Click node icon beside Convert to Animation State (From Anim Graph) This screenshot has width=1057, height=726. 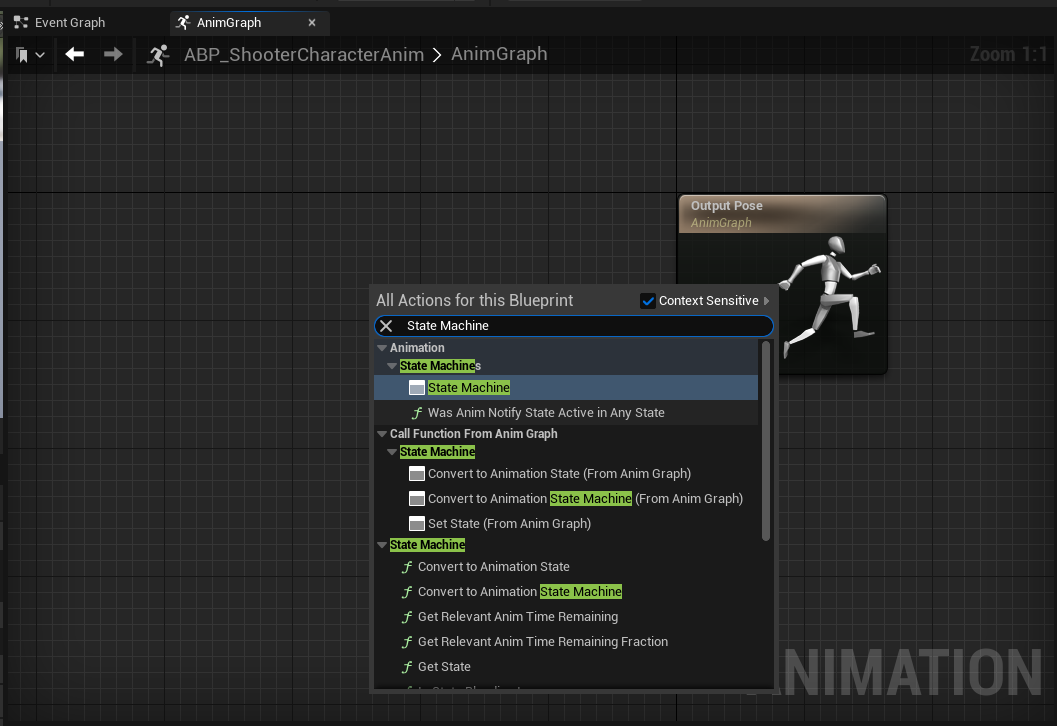tap(417, 474)
